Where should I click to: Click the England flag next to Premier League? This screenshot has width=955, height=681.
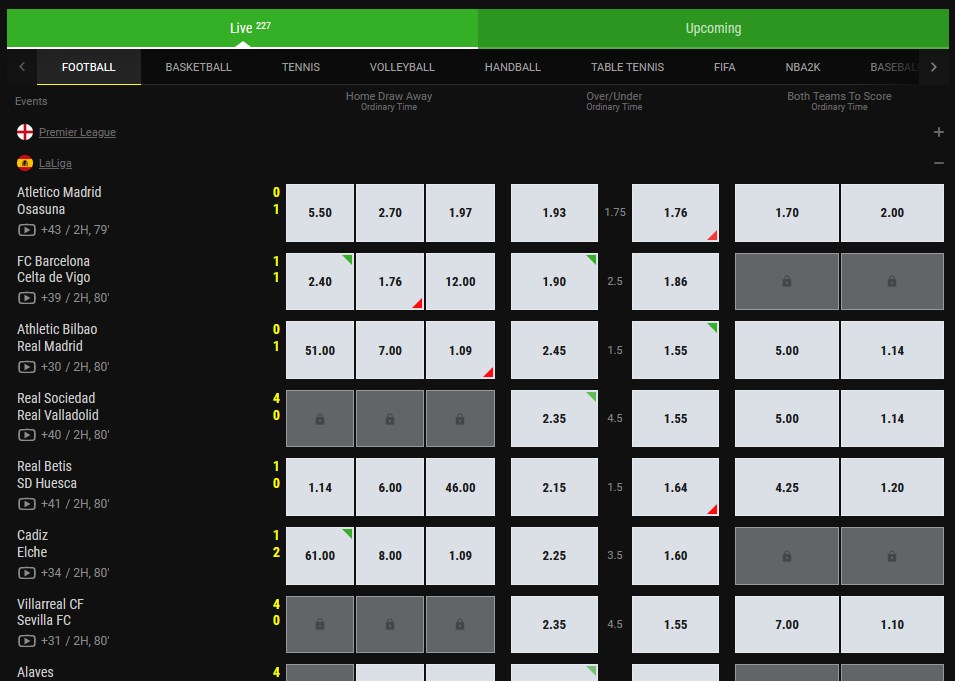[x=24, y=131]
